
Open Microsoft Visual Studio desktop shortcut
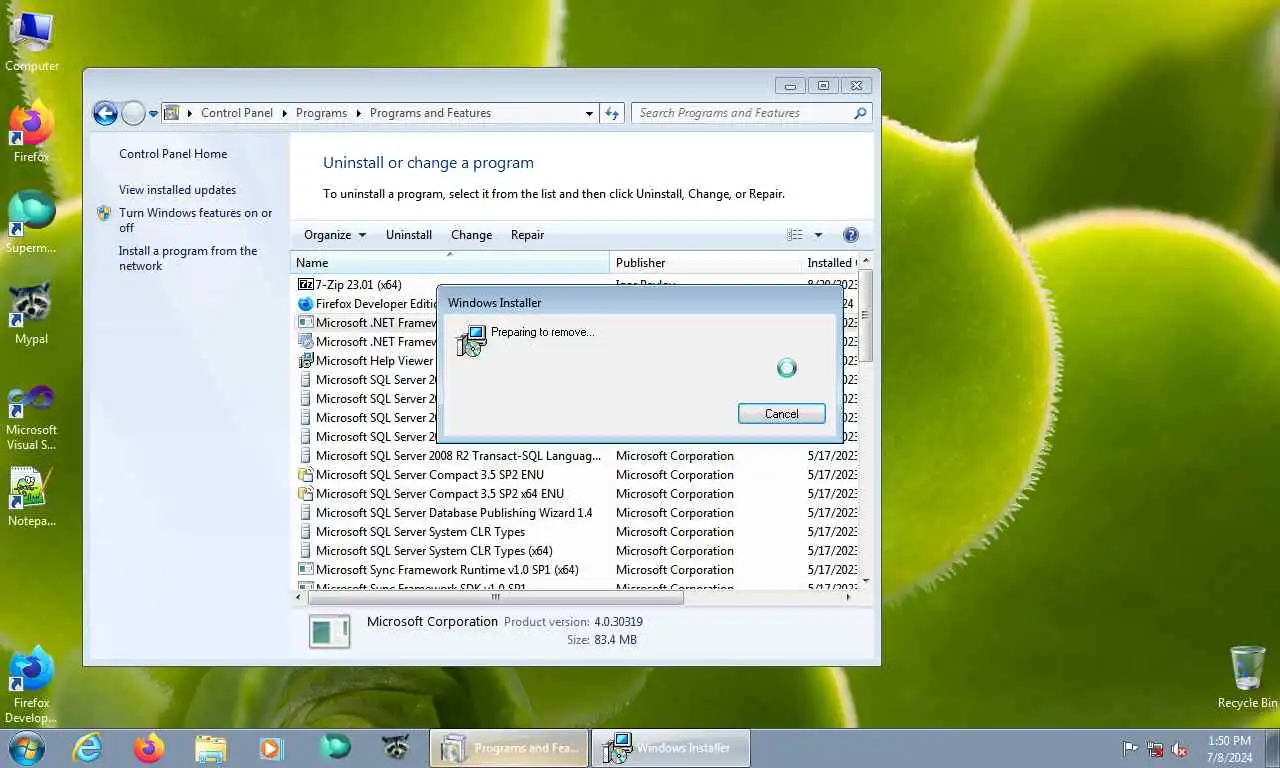(32, 418)
